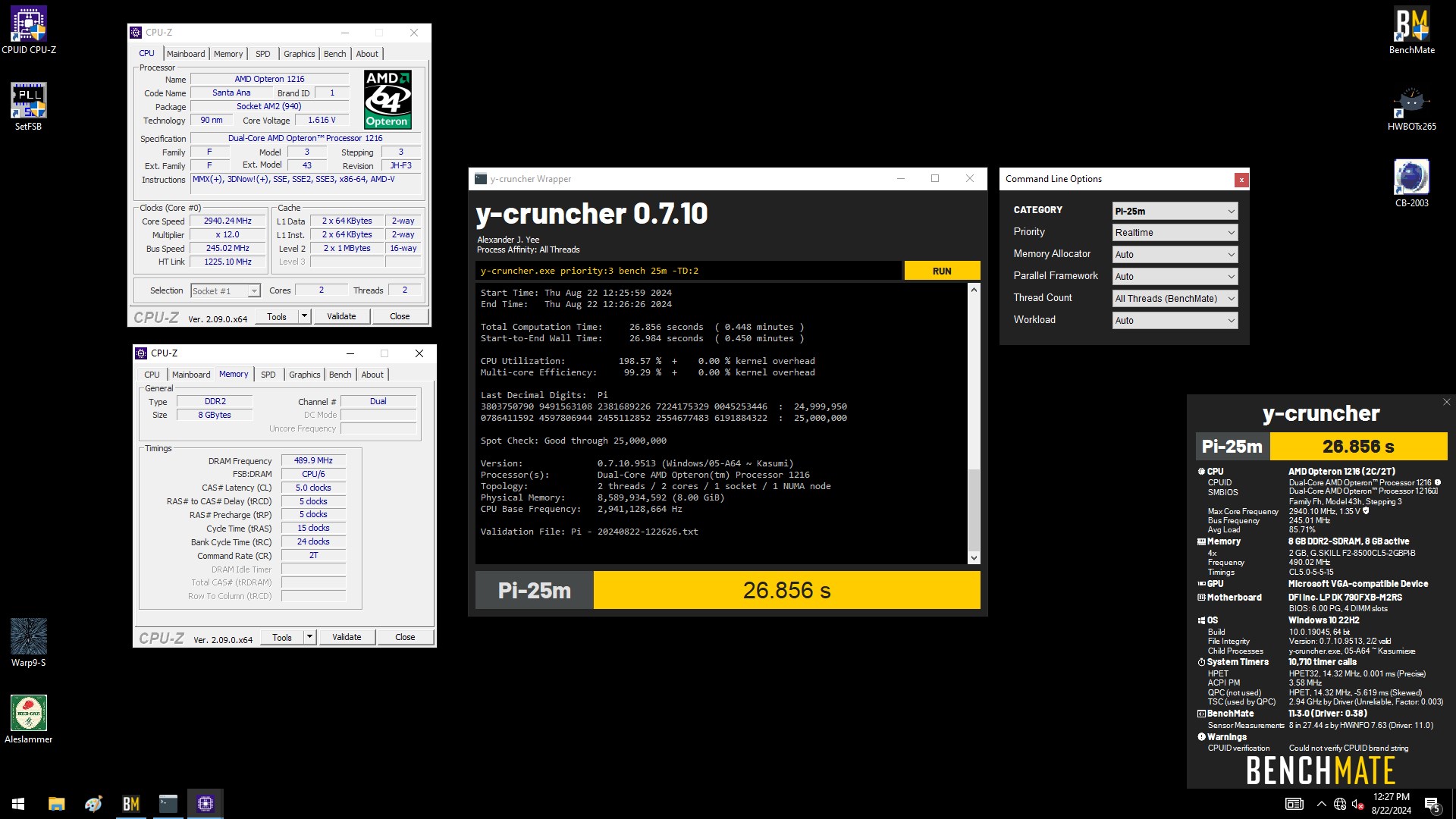Close the Command Line Options panel
This screenshot has width=1456, height=819.
tap(1241, 180)
